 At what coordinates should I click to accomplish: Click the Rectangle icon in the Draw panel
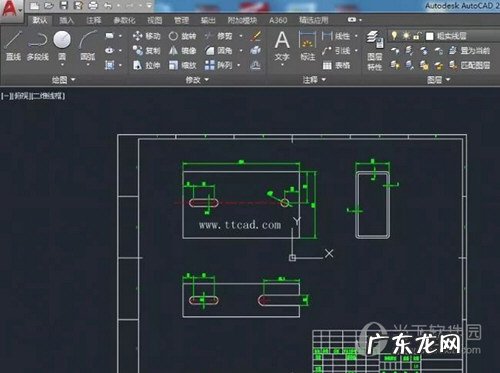[x=109, y=36]
